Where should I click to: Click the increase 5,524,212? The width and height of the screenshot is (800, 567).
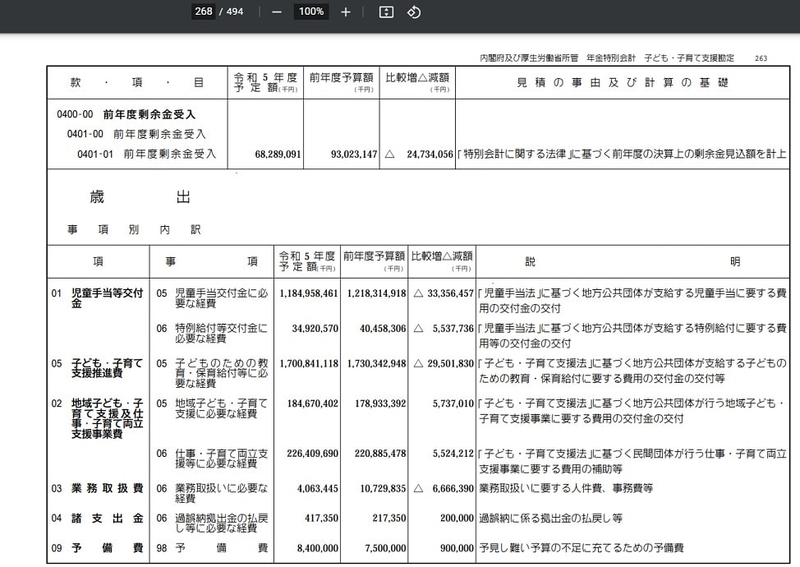pos(453,454)
